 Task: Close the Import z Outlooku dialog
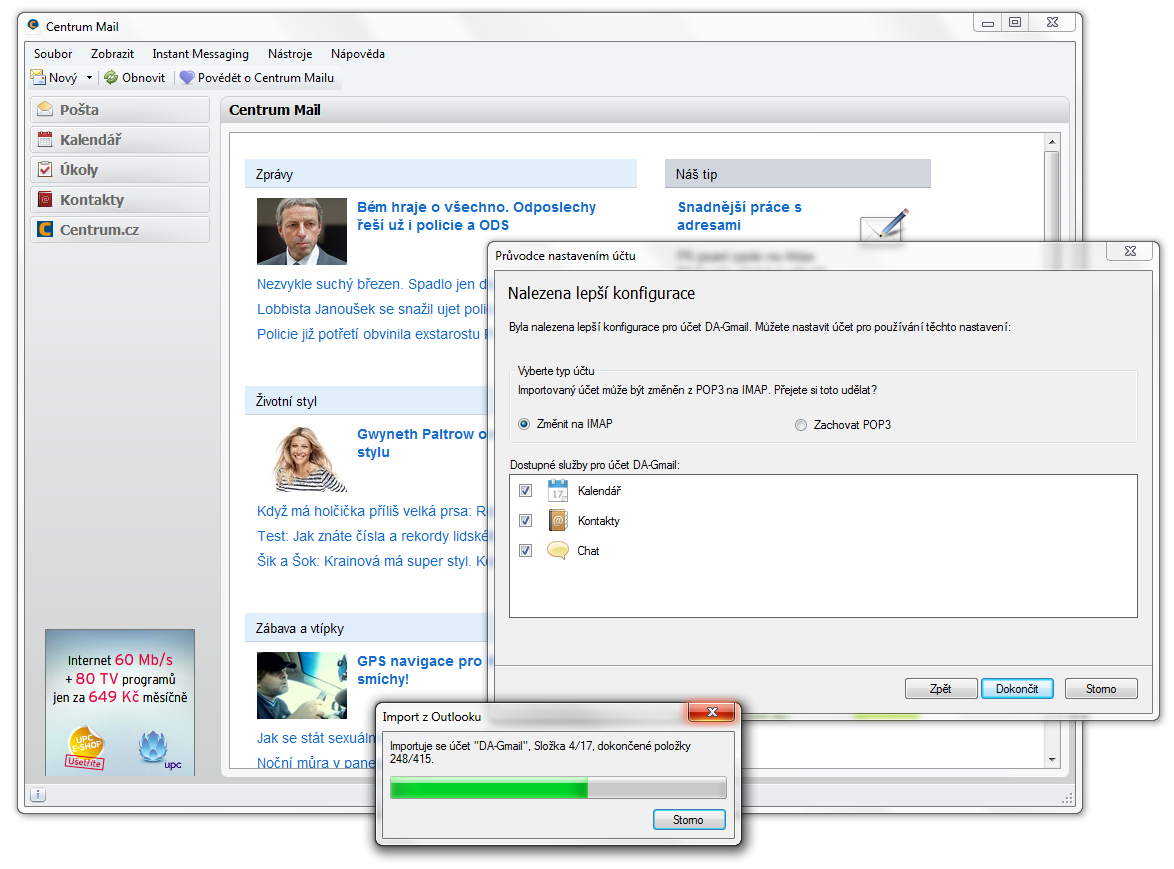pos(712,712)
